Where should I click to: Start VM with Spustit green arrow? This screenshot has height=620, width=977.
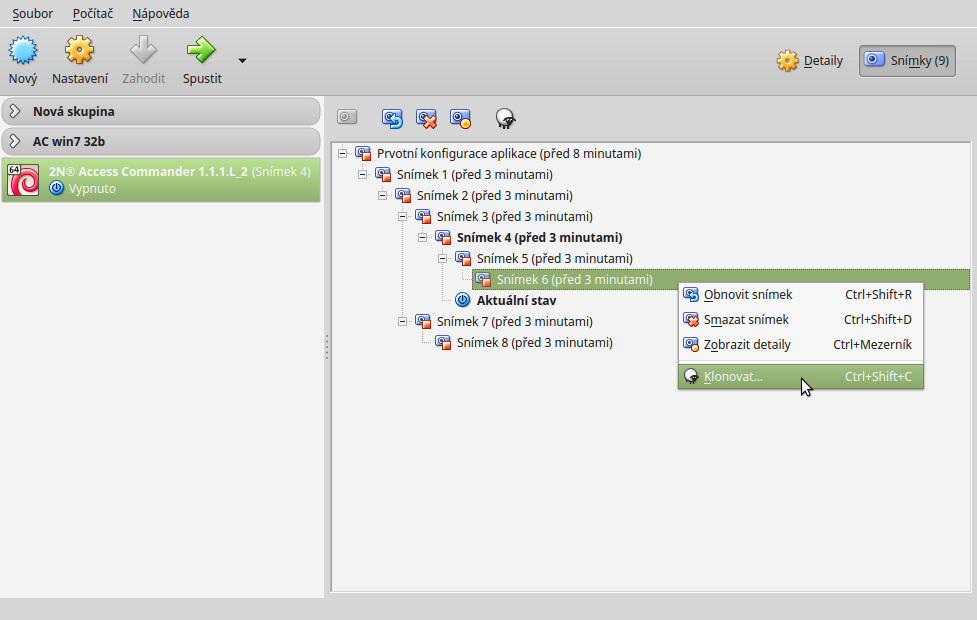tap(201, 50)
